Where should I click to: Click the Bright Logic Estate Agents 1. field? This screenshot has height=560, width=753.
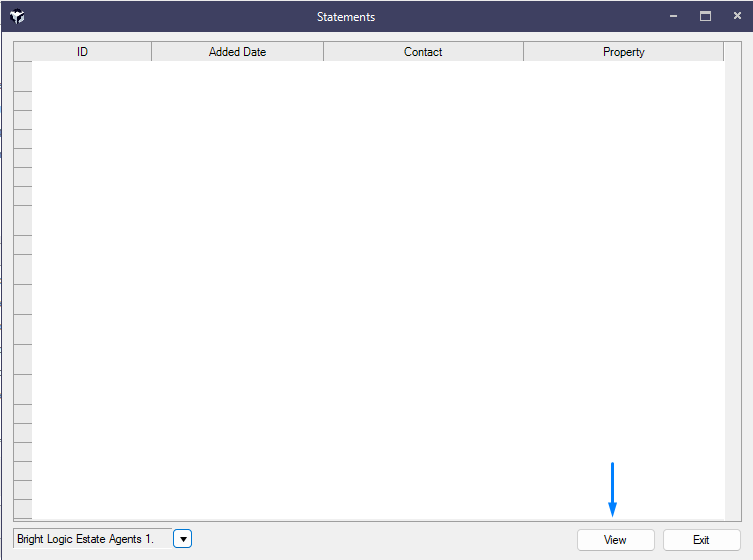click(x=92, y=539)
